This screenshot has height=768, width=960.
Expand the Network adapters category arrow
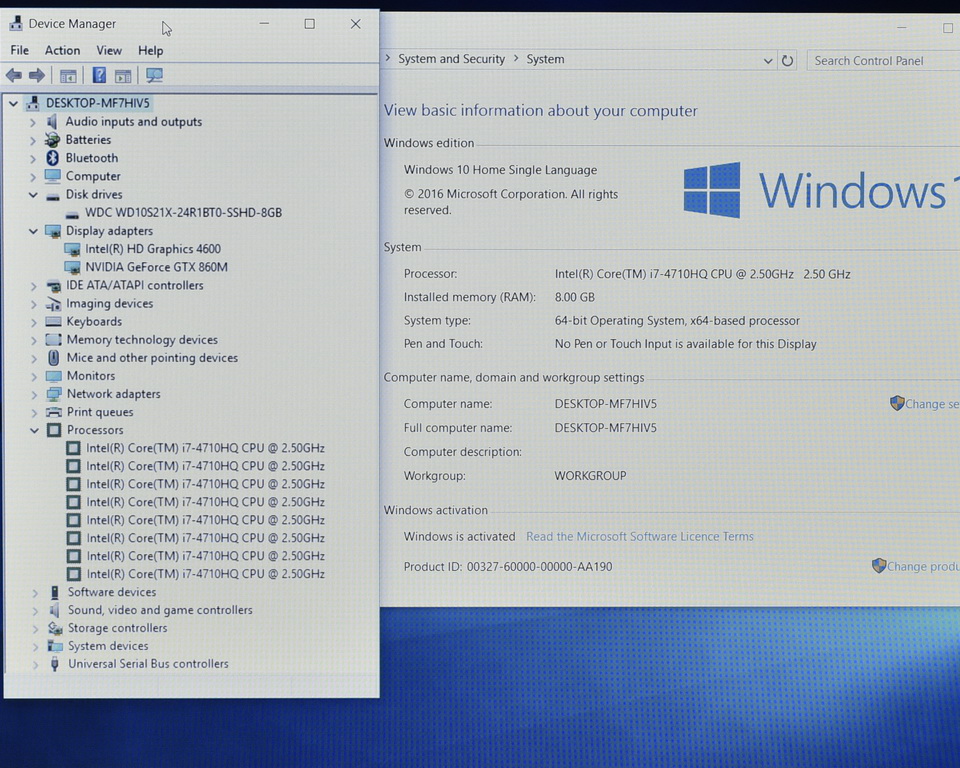point(34,394)
